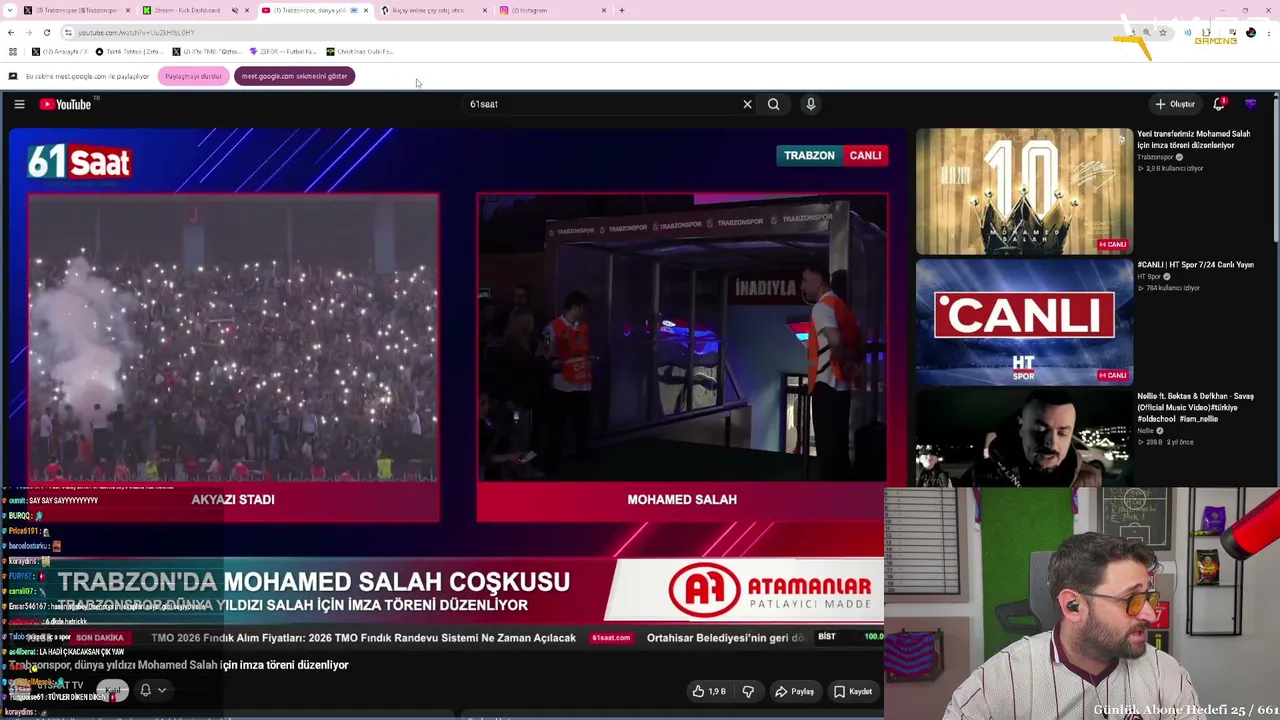Start voice search with the microphone icon
Viewport: 1280px width, 720px height.
click(811, 104)
